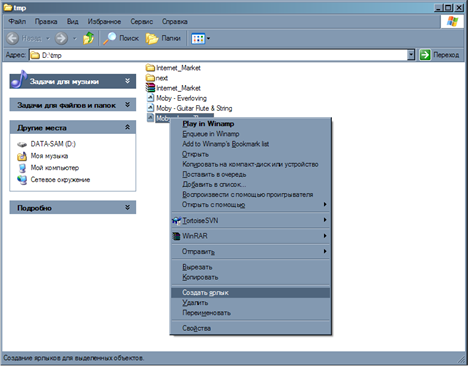The height and width of the screenshot is (366, 468).
Task: Select the Internet_Market WinRAR archive icon
Action: click(150, 88)
